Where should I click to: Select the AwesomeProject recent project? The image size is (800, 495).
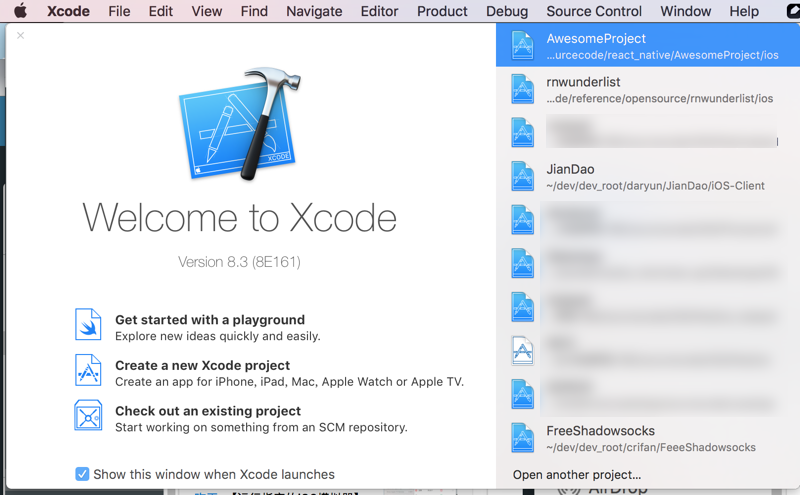tap(648, 45)
